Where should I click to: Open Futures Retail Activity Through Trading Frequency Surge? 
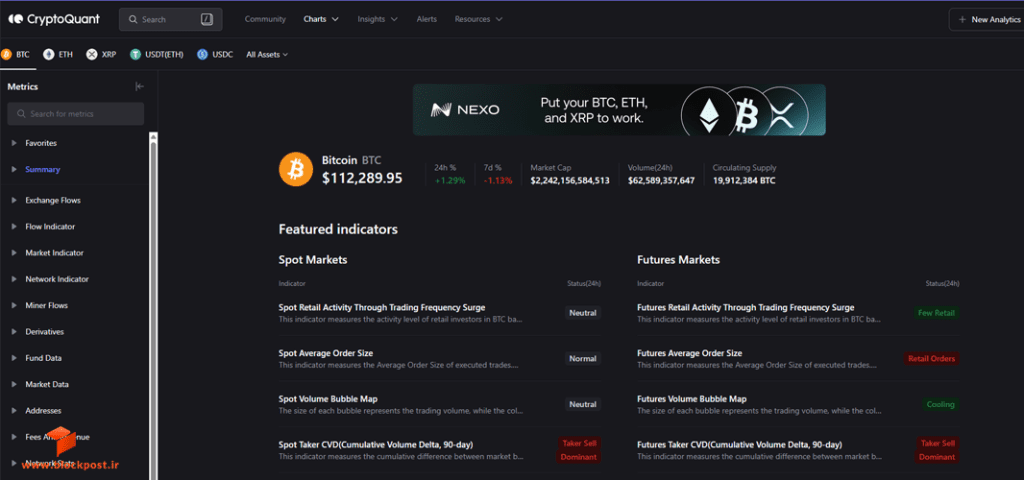coord(746,308)
